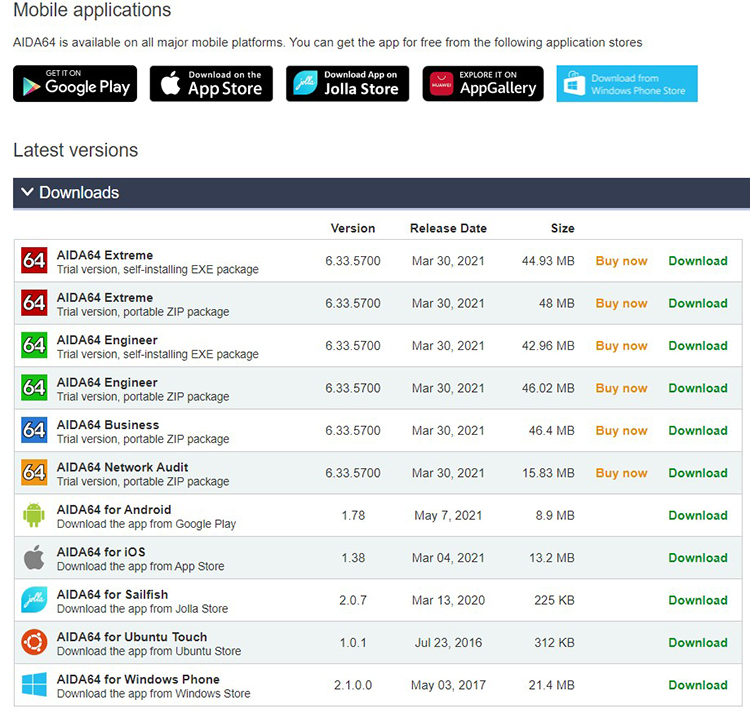The image size is (750, 713).
Task: Click Buy now for AIDA64 Engineer ZIP
Action: coord(621,388)
